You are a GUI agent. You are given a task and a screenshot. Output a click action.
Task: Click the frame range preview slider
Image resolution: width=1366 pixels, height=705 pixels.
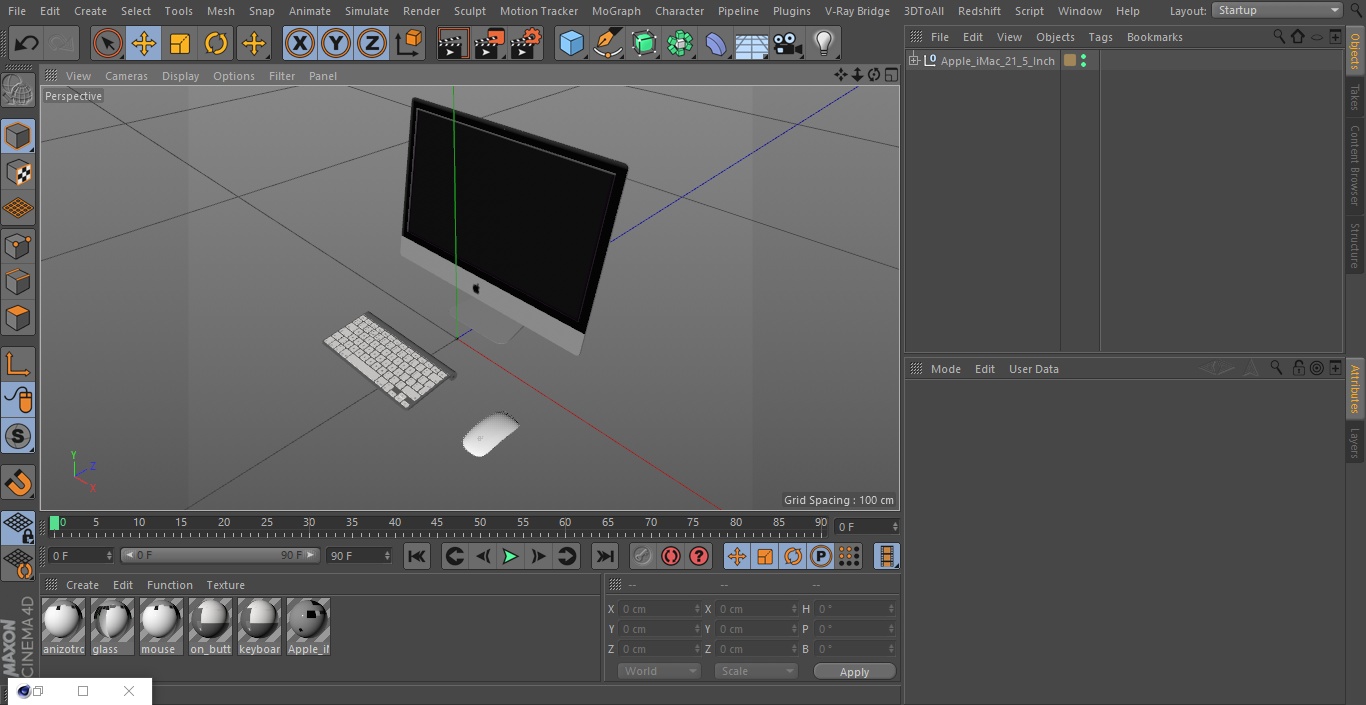point(220,555)
